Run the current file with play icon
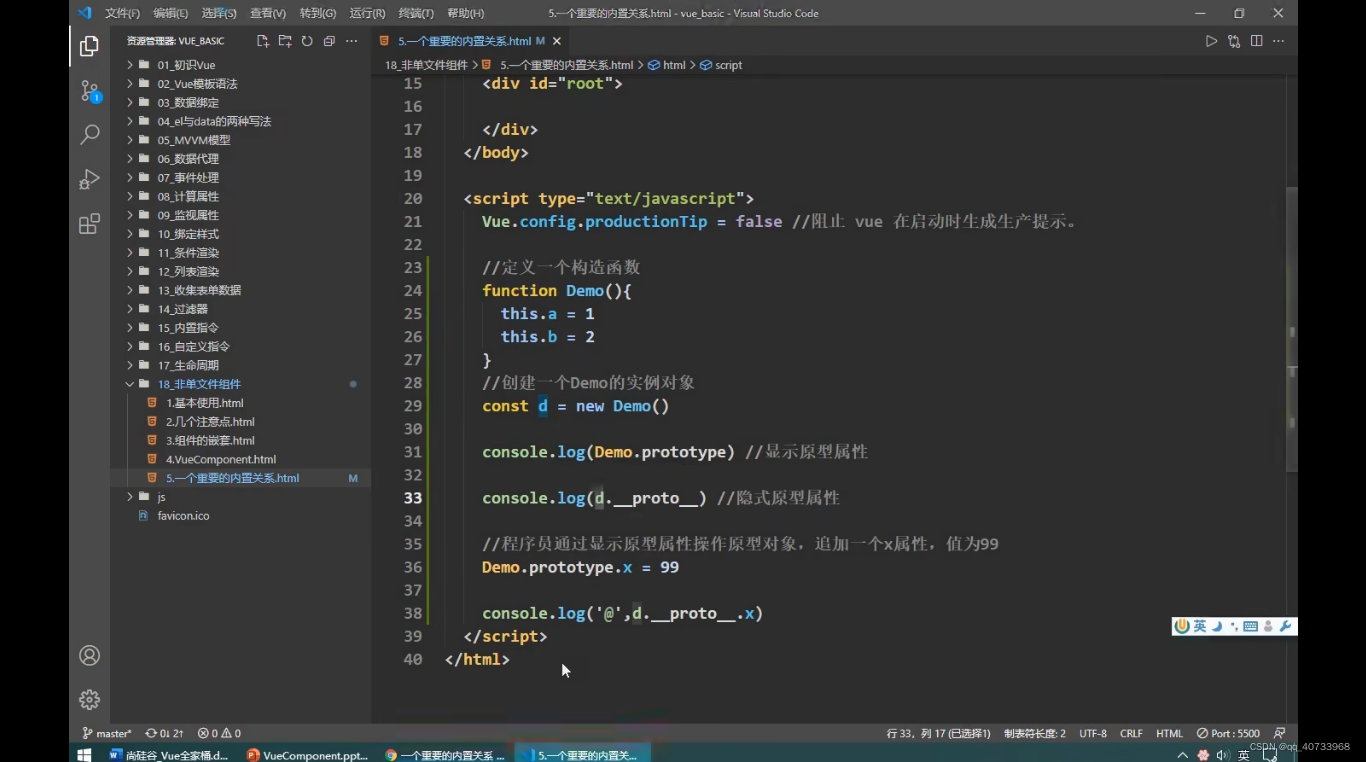This screenshot has height=762, width=1366. pos(1211,41)
